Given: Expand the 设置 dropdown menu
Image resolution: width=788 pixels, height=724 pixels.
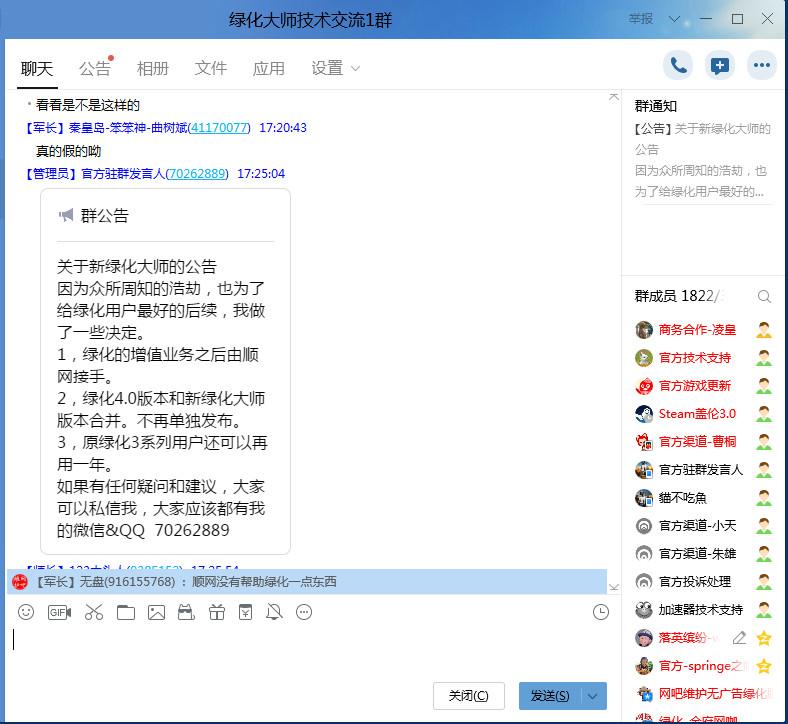Looking at the screenshot, I should pyautogui.click(x=335, y=69).
